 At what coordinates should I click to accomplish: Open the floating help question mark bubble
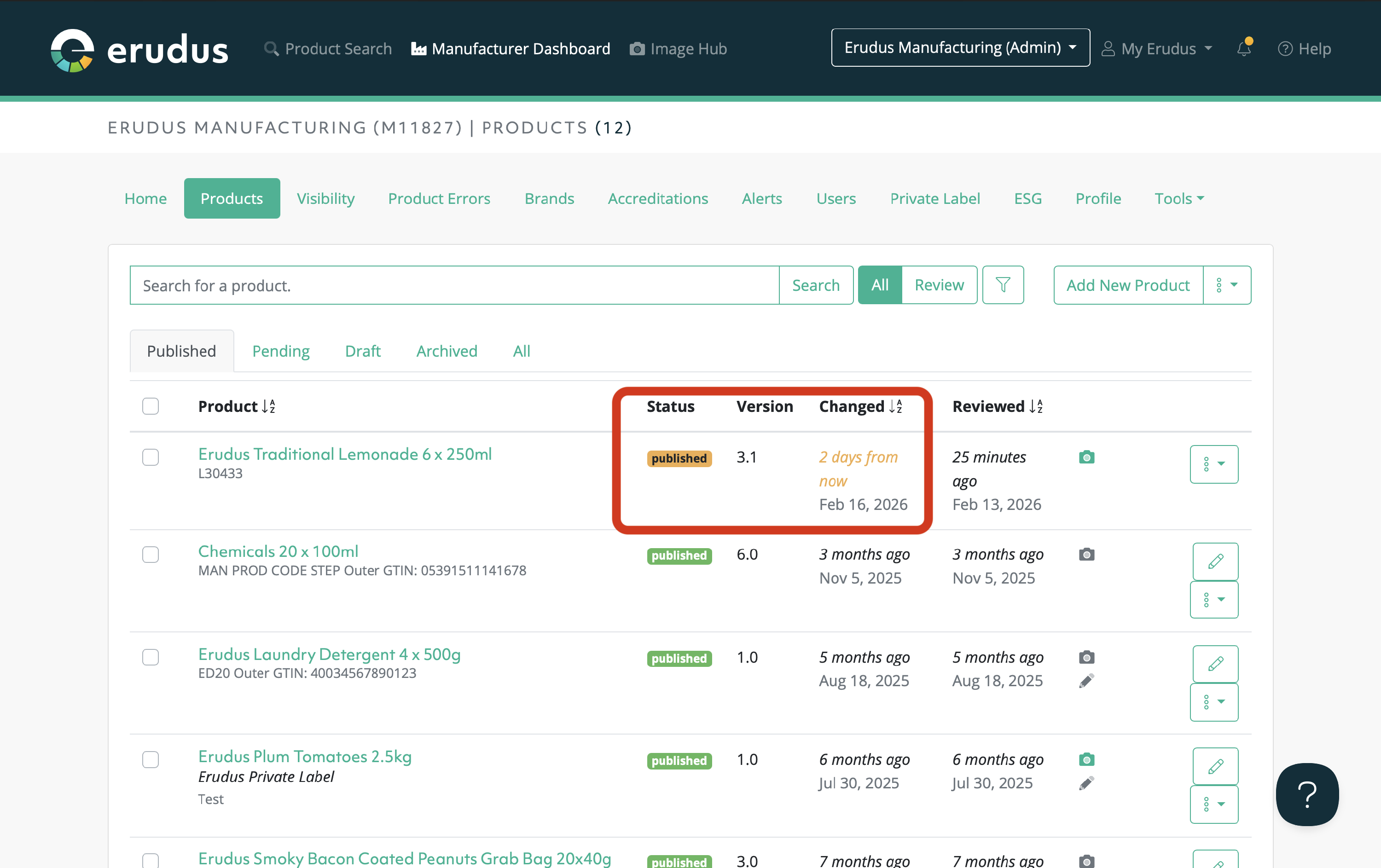click(1306, 794)
